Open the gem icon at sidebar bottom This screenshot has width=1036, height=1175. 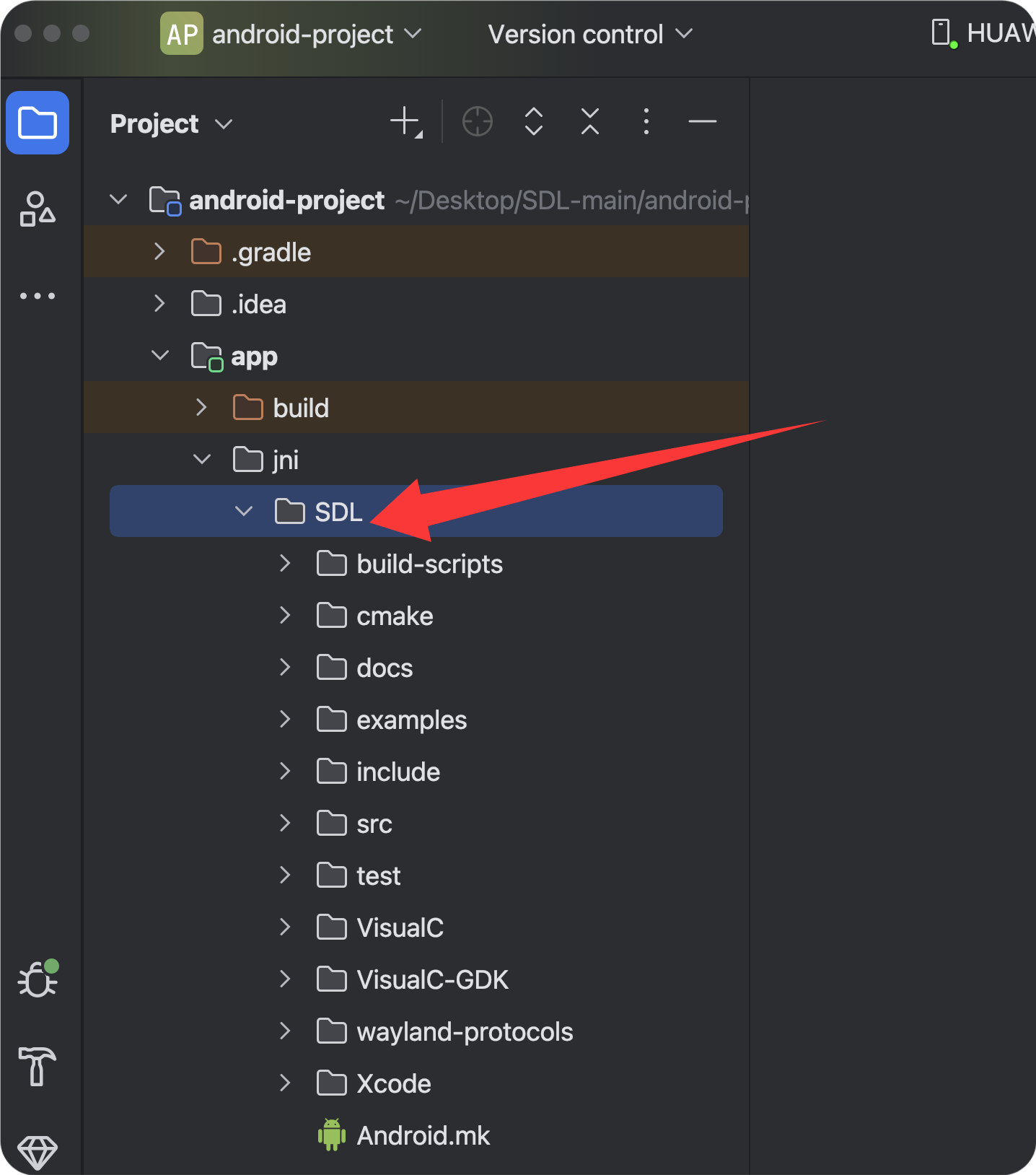[x=38, y=1153]
